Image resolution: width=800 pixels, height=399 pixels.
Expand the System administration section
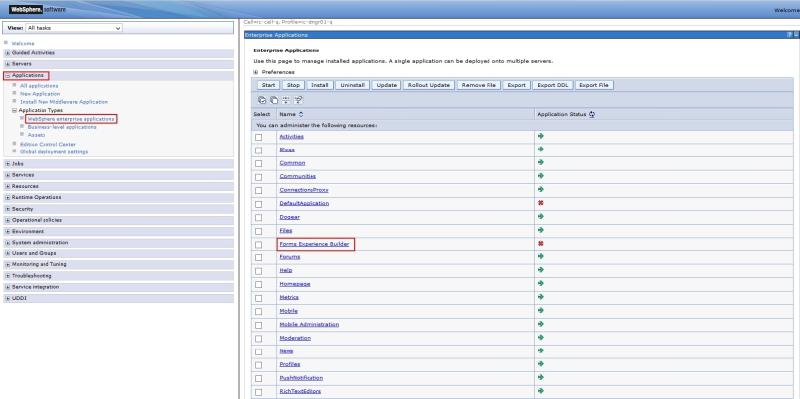click(x=8, y=243)
